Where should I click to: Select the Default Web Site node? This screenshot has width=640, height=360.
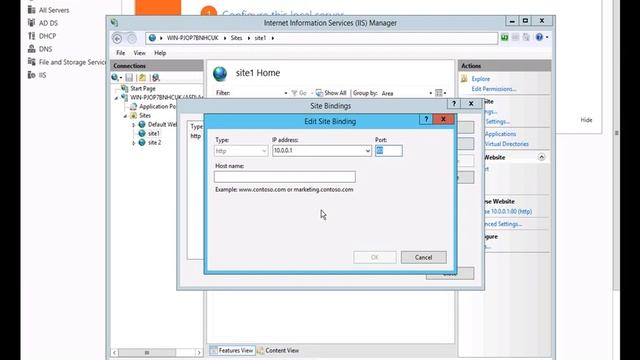162,124
